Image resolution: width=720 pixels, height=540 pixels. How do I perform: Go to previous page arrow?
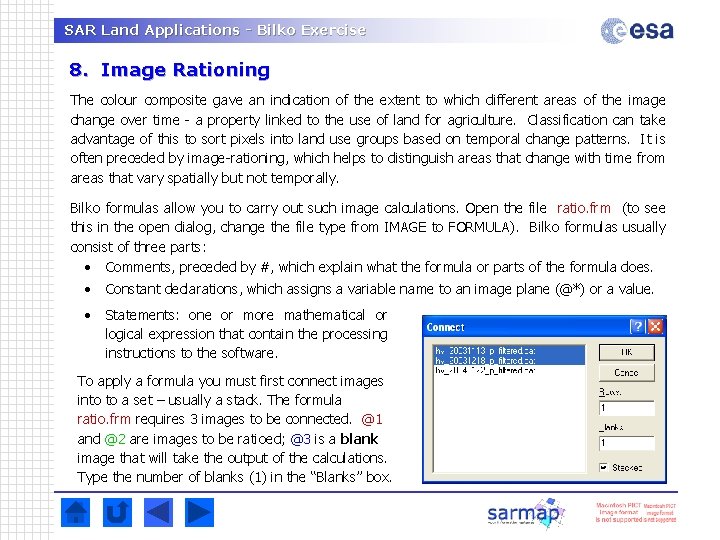tap(158, 512)
